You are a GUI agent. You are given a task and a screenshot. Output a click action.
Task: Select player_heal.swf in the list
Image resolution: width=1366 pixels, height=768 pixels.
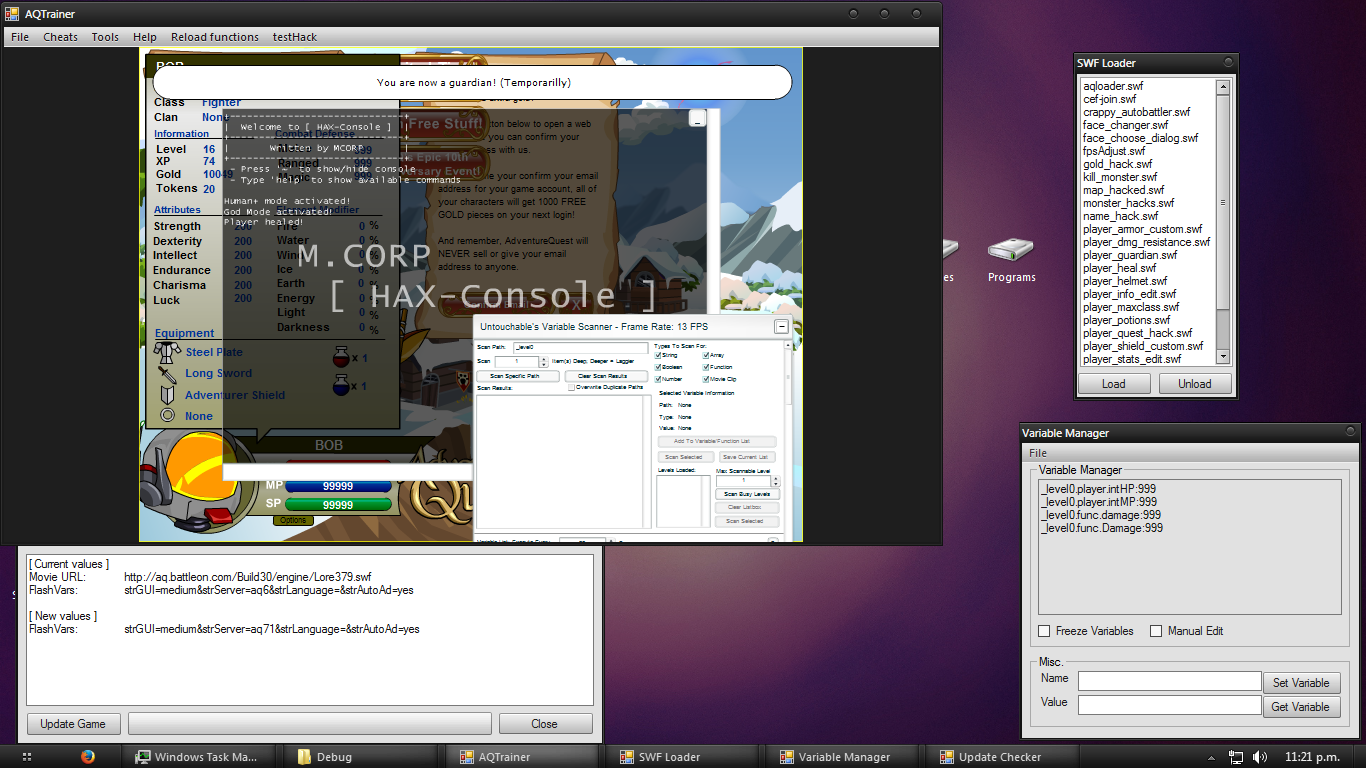click(x=1120, y=268)
